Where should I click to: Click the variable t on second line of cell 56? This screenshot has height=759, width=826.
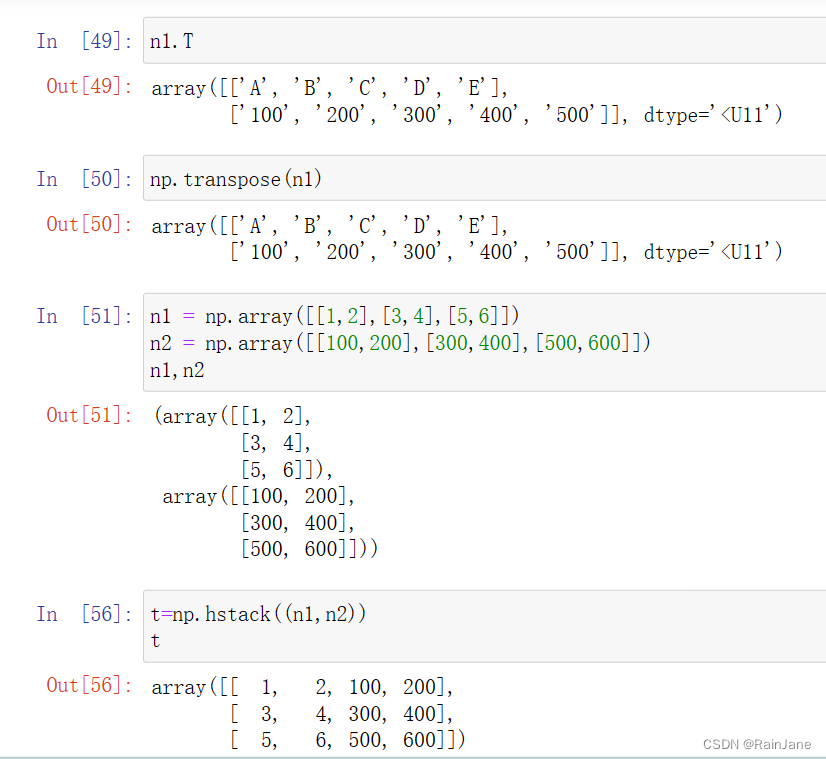[x=155, y=642]
